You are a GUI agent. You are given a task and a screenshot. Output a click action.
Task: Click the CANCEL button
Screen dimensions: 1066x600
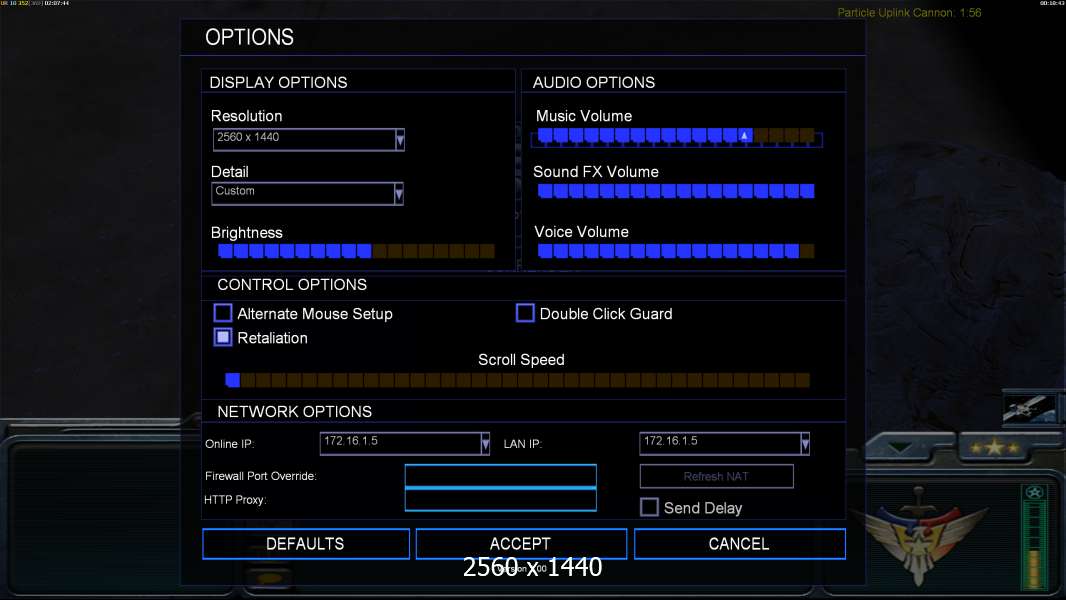[740, 544]
